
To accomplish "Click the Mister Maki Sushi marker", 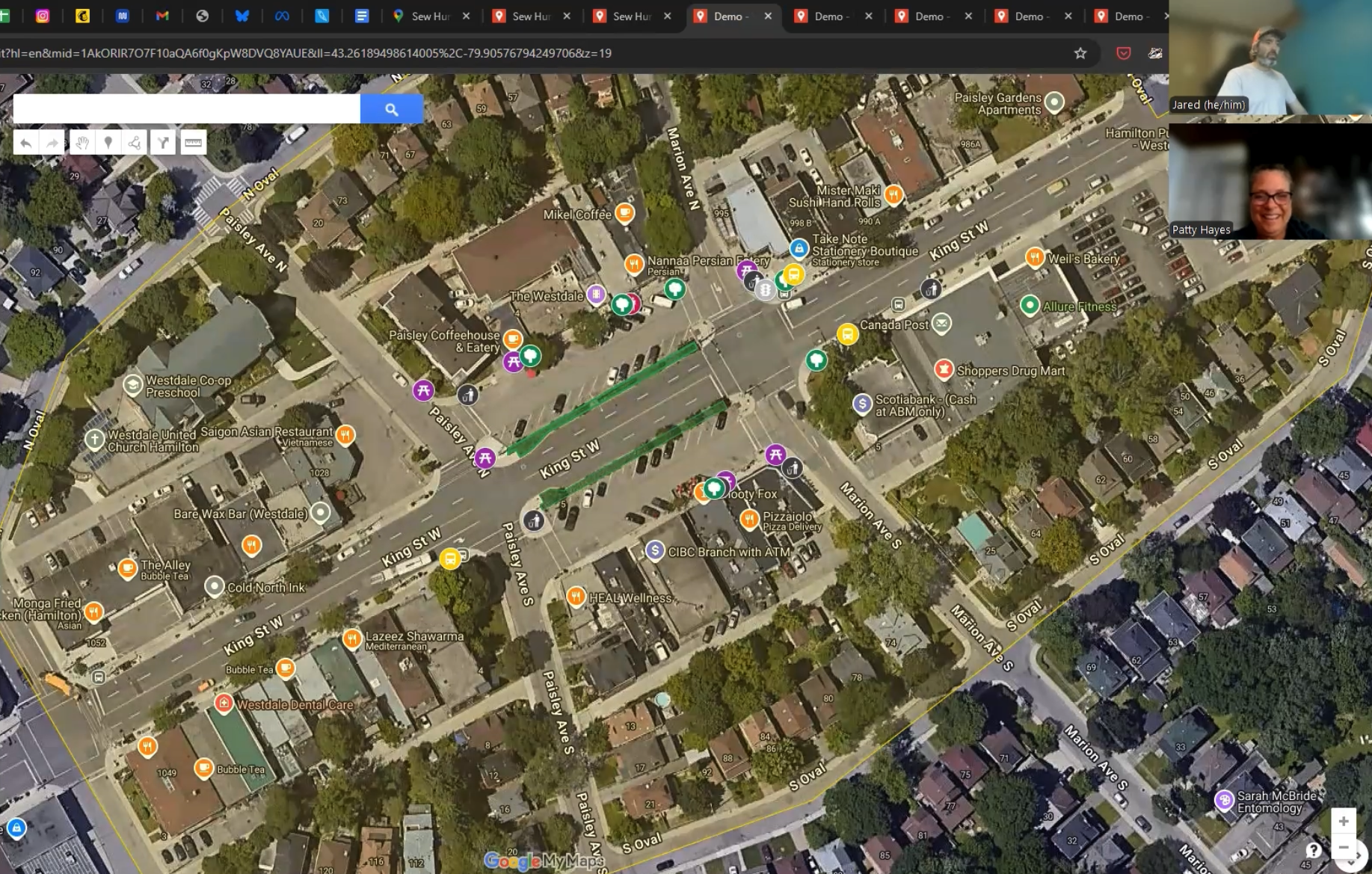I will (893, 195).
